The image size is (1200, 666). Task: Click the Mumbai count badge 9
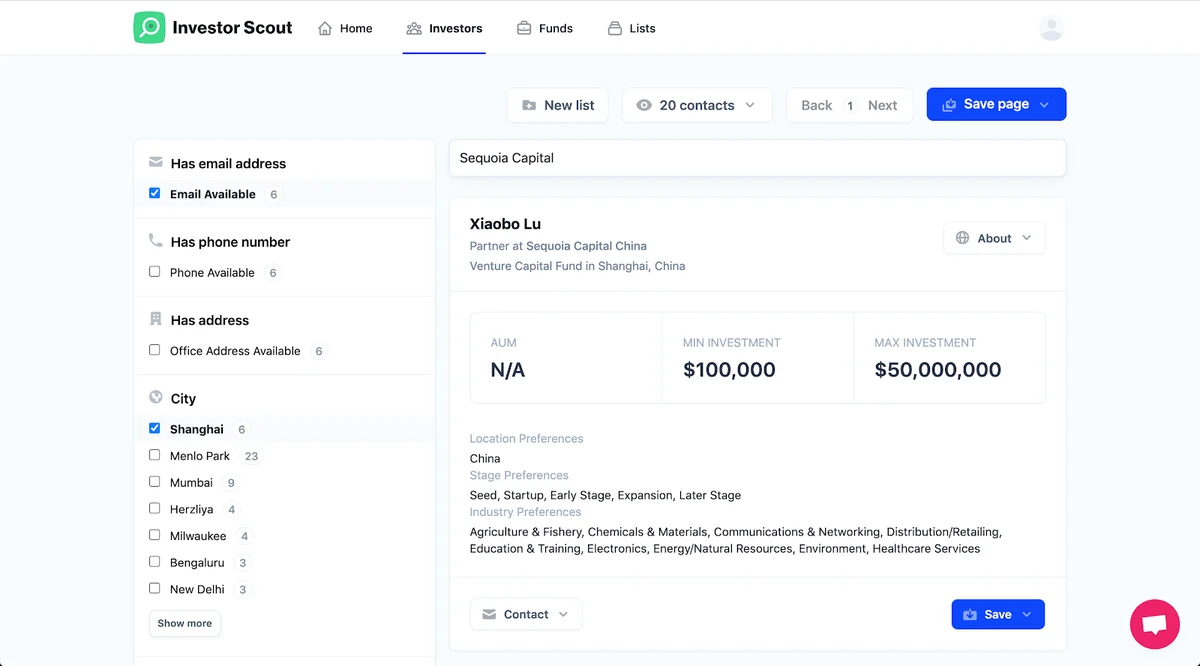tap(231, 483)
